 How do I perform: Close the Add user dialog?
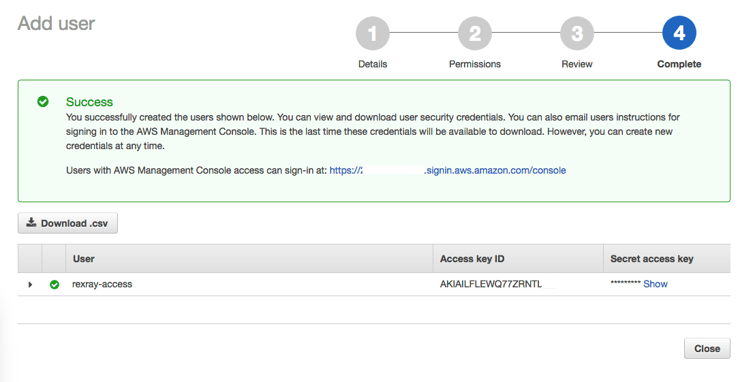707,348
